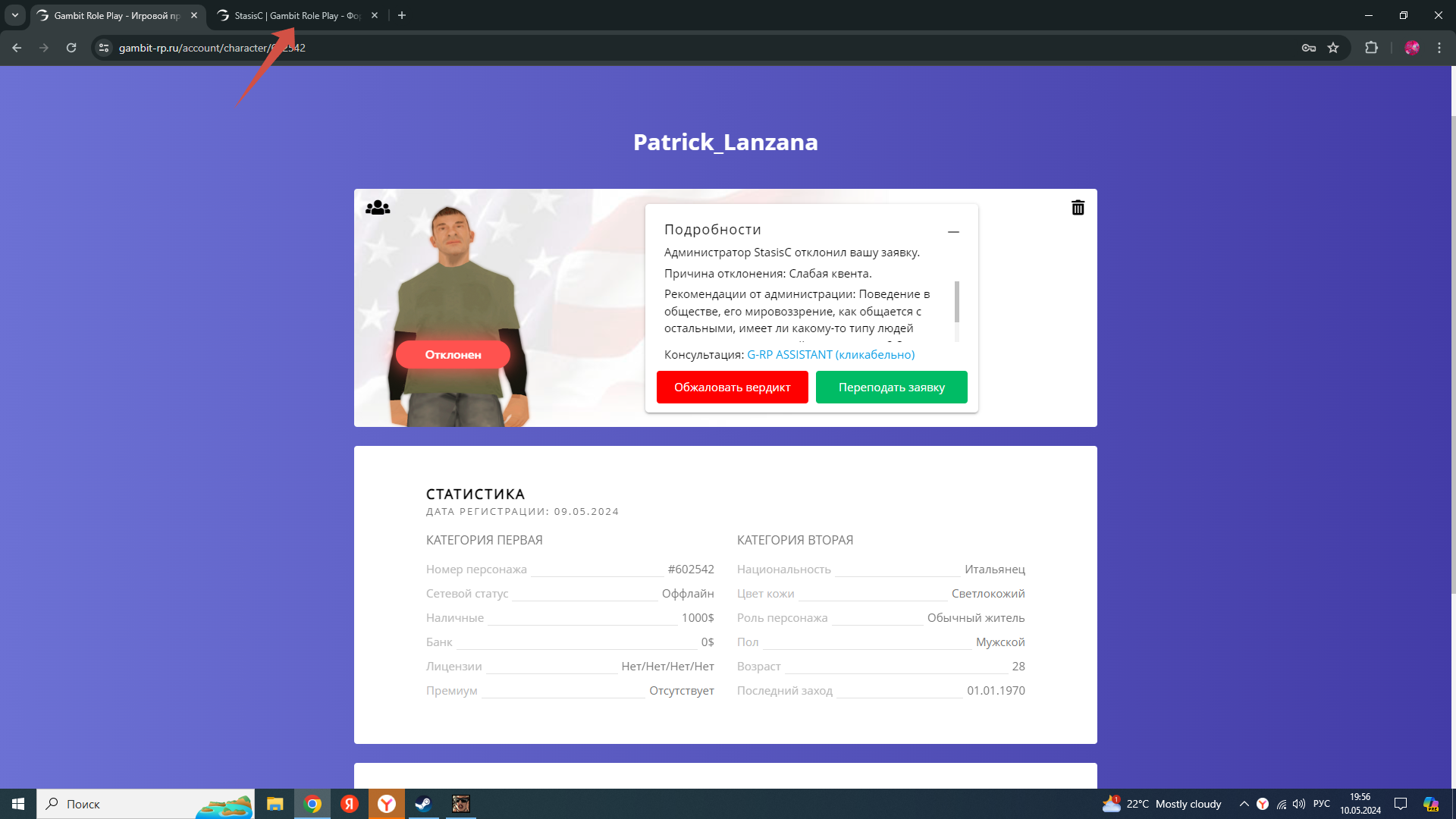The height and width of the screenshot is (819, 1456).
Task: Open a new browser tab
Action: (x=402, y=15)
